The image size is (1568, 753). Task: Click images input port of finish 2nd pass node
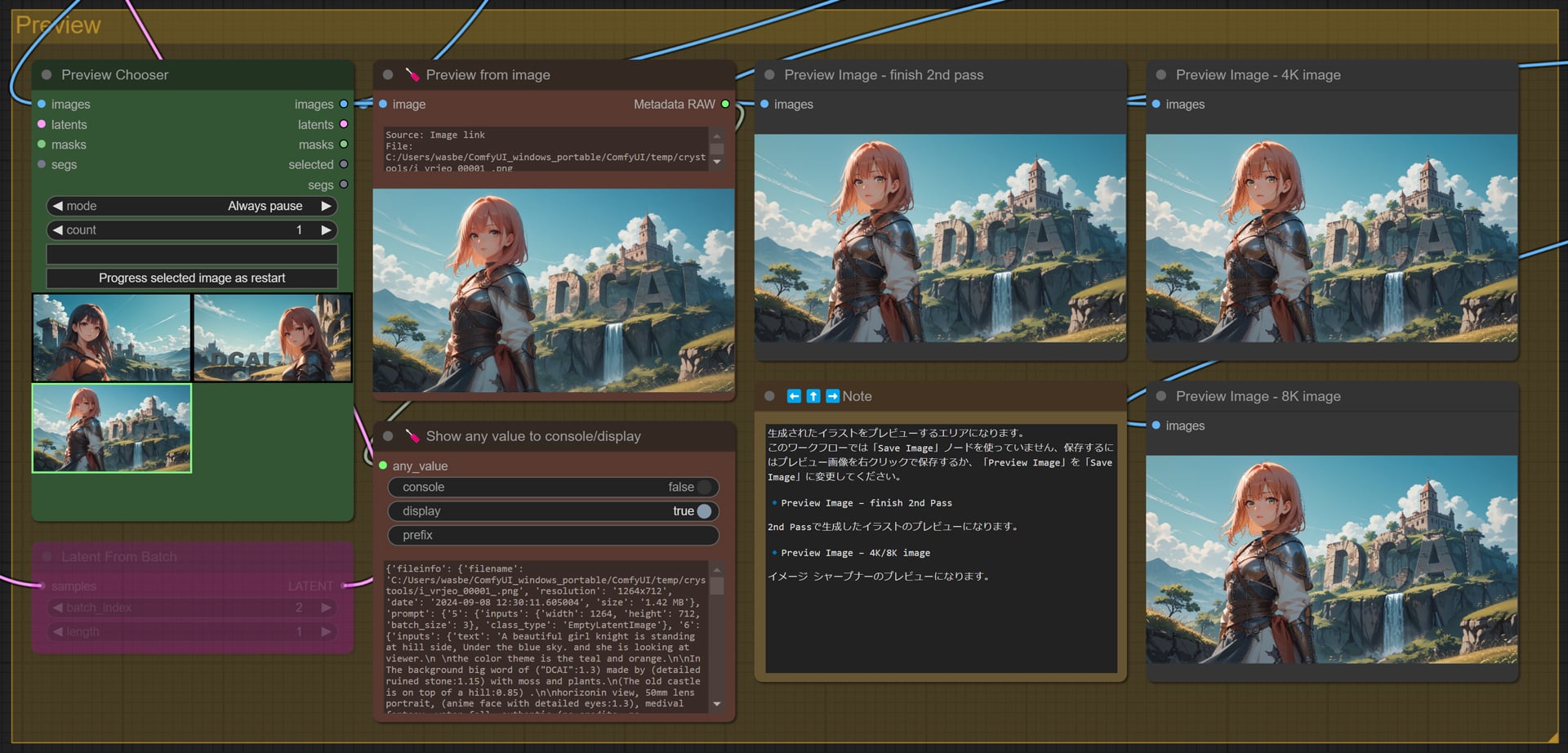point(764,105)
